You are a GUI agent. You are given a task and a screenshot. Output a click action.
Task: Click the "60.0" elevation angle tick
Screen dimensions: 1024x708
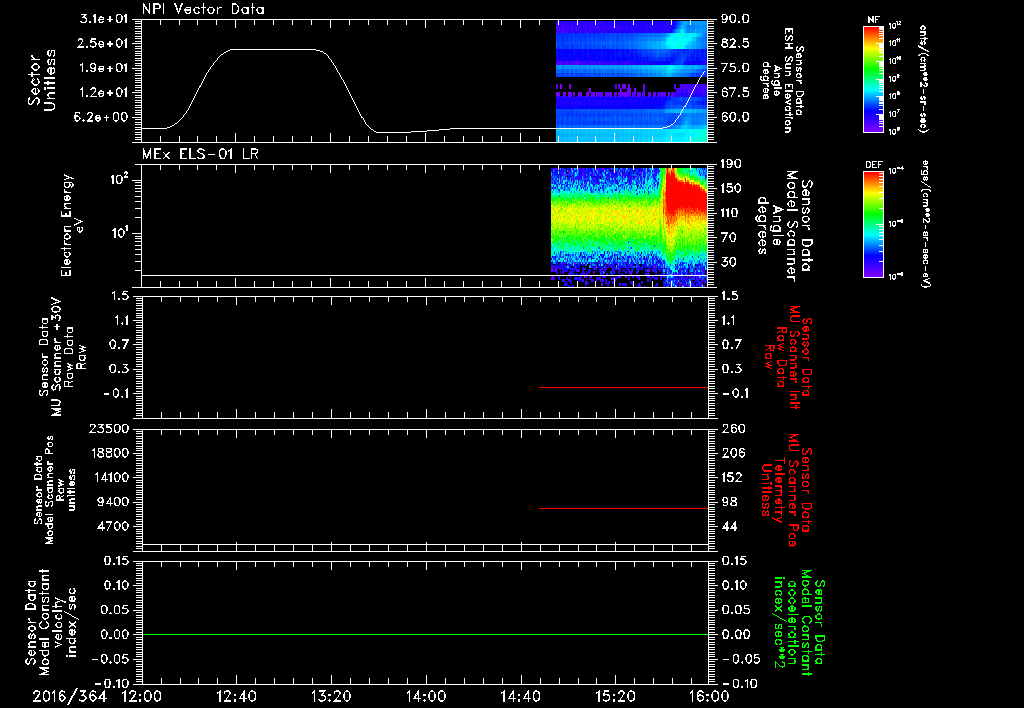(x=735, y=117)
